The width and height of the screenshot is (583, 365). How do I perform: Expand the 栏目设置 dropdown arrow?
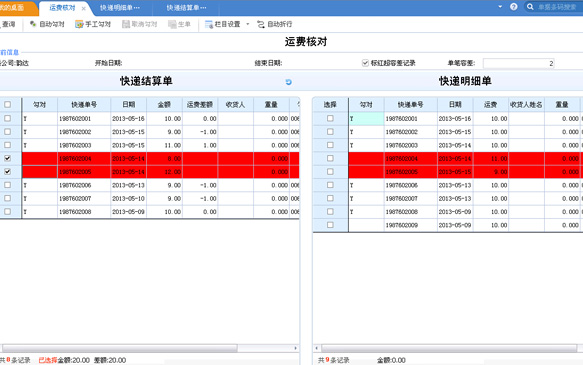point(248,24)
